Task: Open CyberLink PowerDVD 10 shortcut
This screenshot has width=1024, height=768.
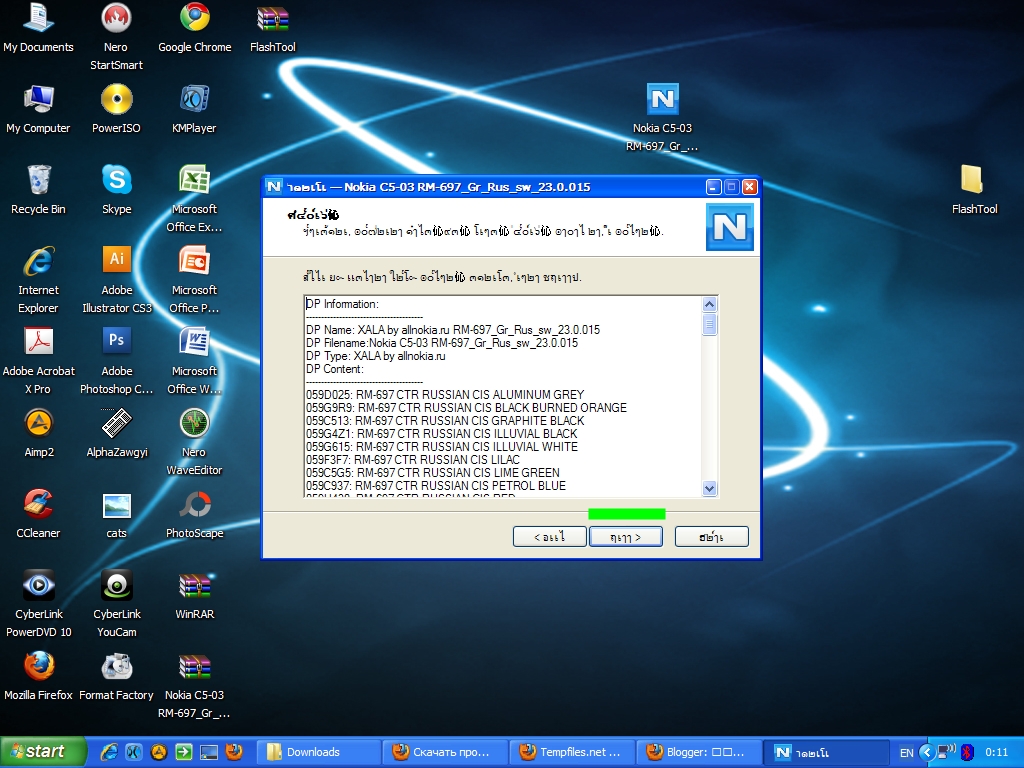Action: coord(39,603)
